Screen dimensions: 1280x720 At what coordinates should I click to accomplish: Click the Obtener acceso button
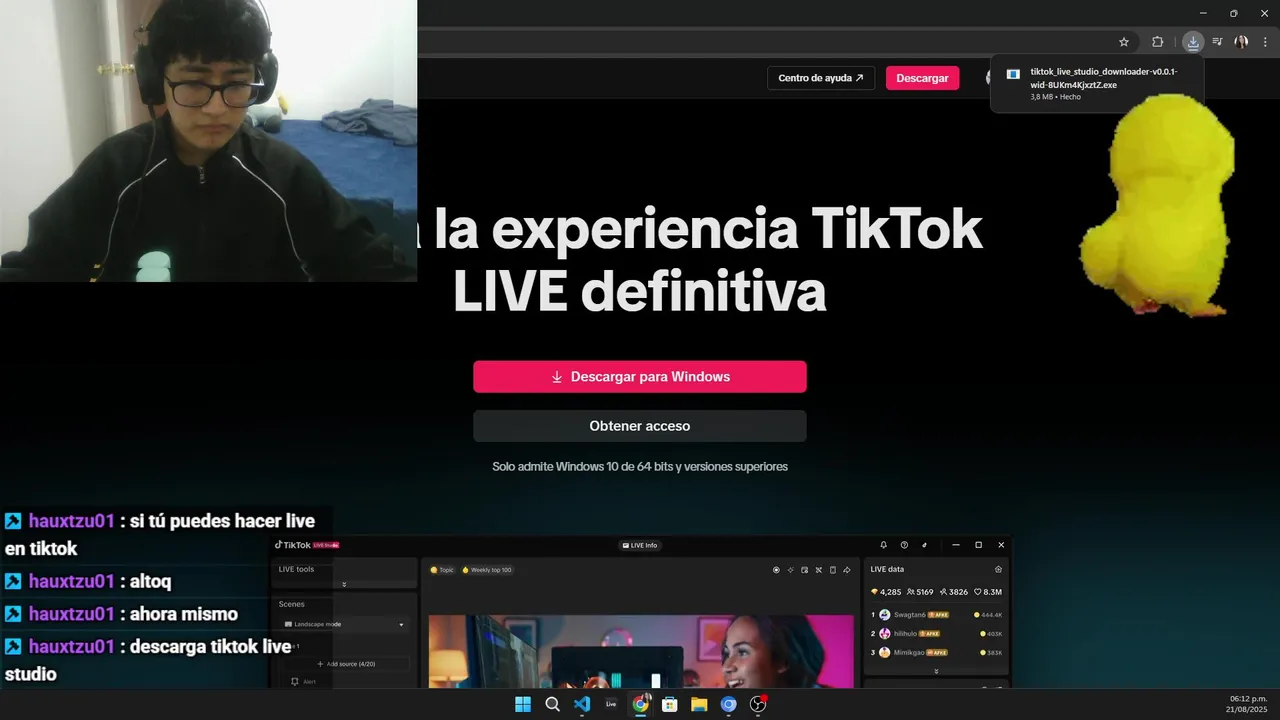pyautogui.click(x=640, y=426)
